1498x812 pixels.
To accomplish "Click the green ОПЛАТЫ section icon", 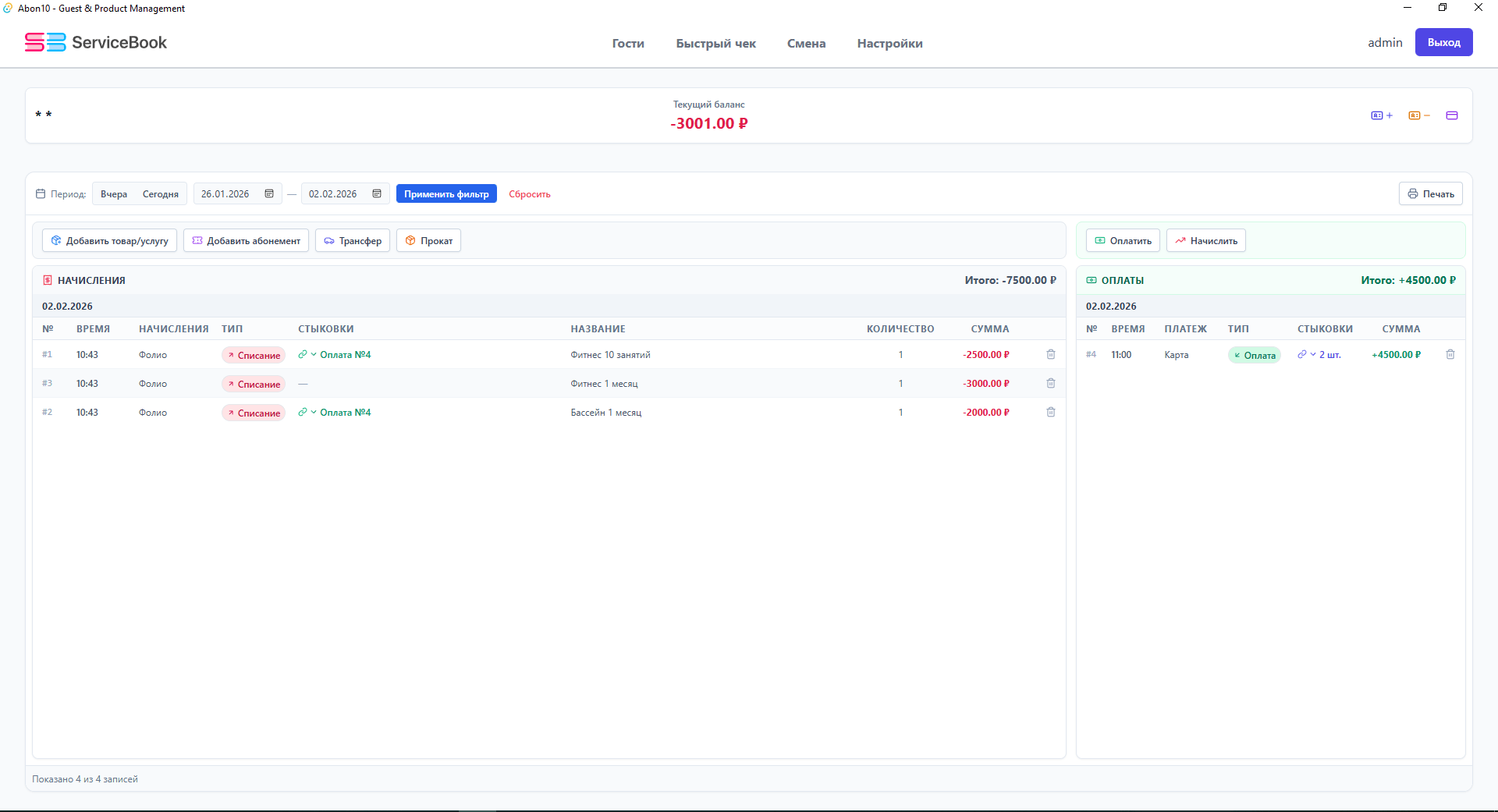I will tap(1092, 280).
